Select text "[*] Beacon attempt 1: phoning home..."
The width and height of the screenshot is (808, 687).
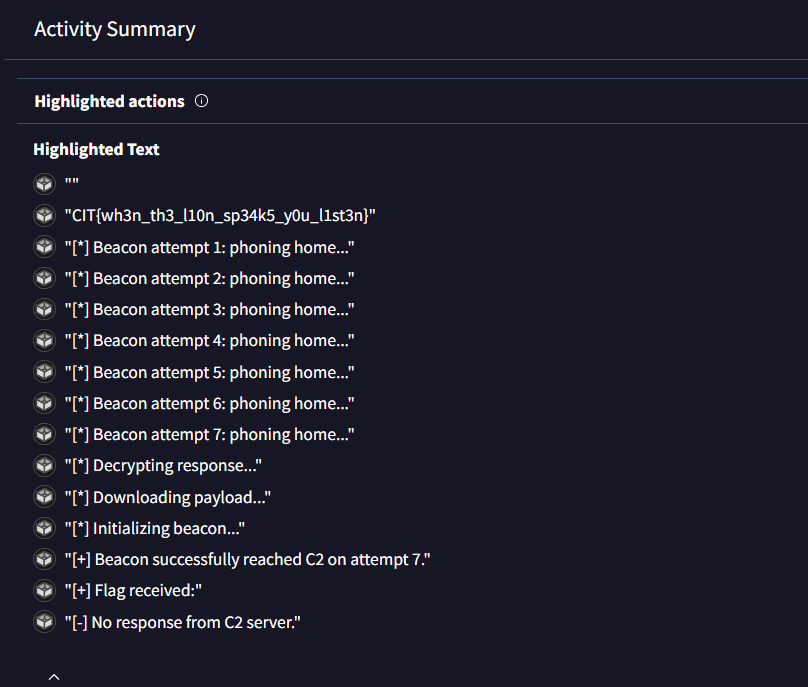pos(209,247)
